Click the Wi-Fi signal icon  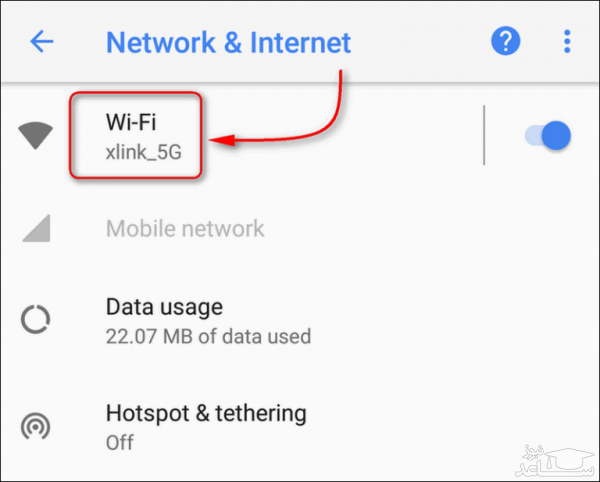36,136
